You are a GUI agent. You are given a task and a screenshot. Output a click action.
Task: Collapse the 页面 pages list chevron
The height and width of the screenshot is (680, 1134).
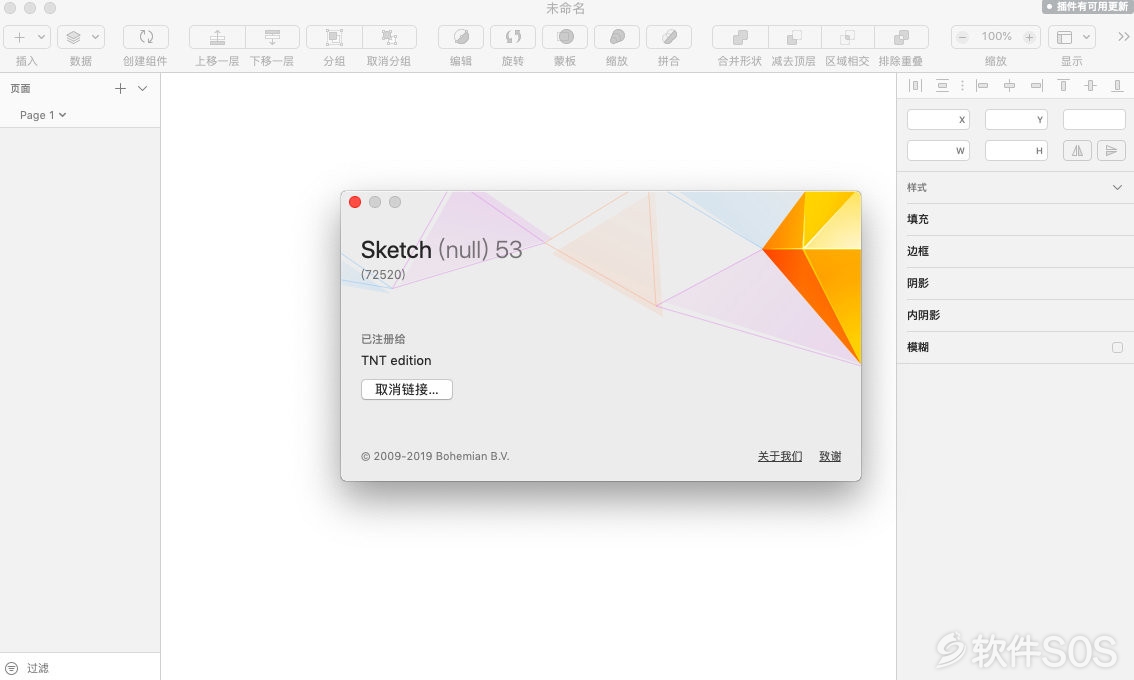pos(142,88)
